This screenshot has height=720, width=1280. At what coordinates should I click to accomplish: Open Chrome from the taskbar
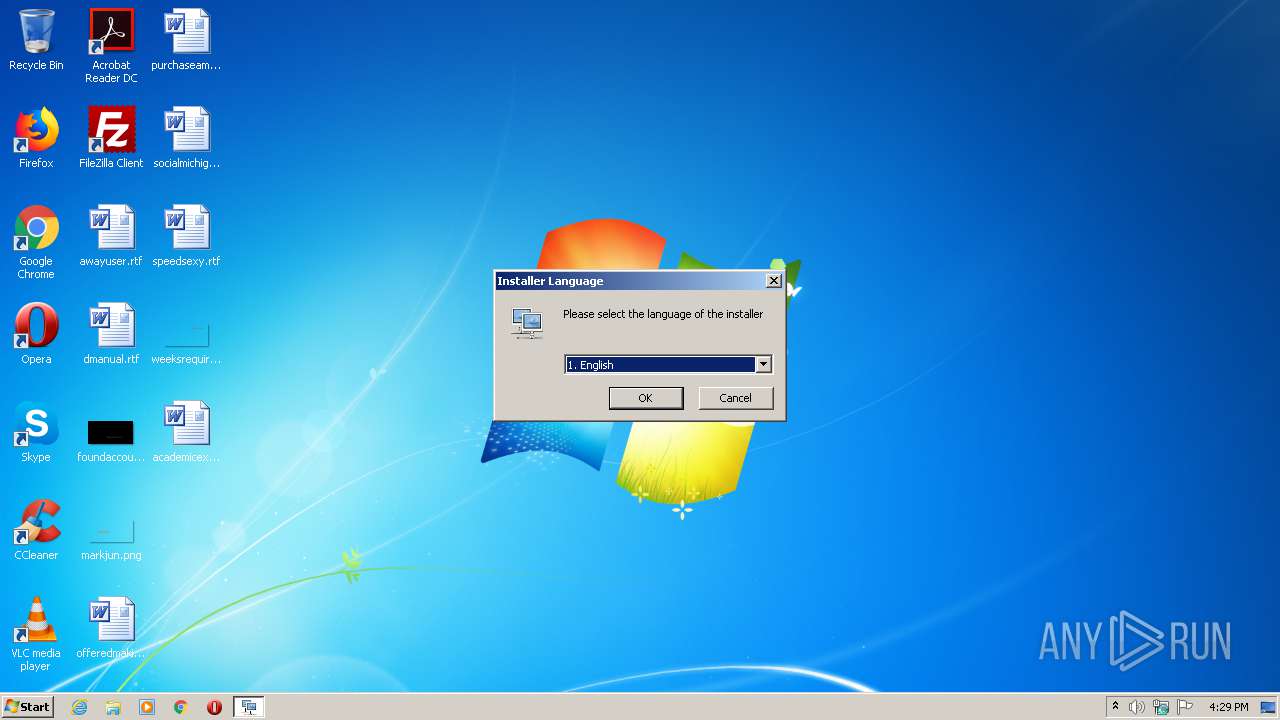tap(181, 707)
